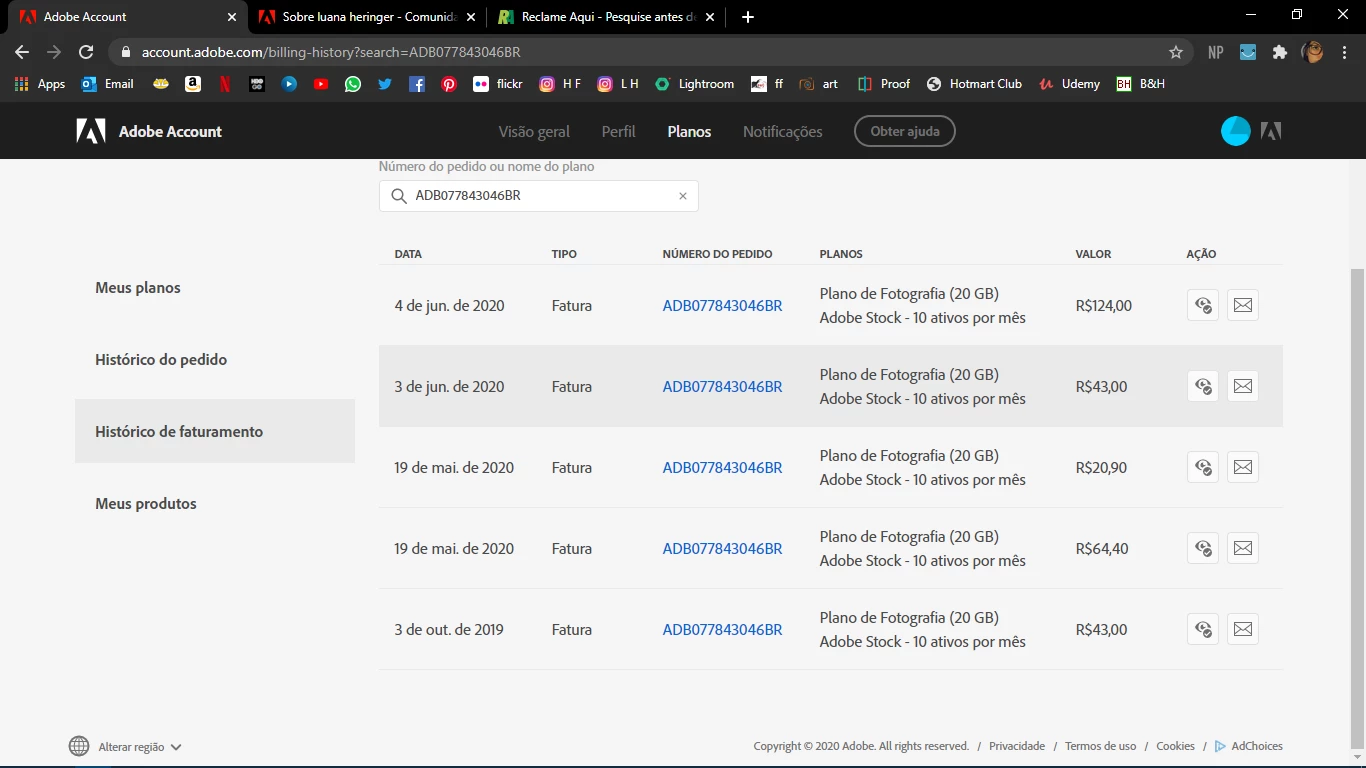Switch to Reclame Aqui browser tab
Screen dimensions: 1366x768
point(607,17)
